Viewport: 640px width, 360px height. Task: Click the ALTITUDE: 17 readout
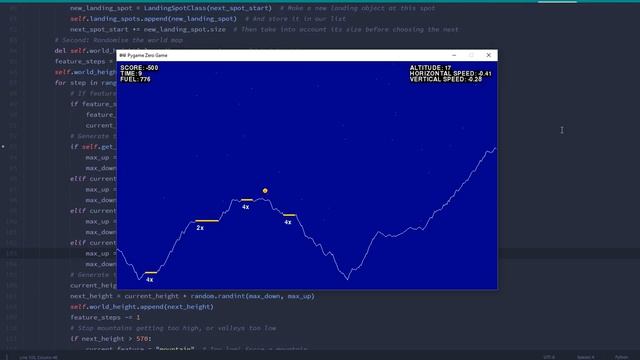point(431,68)
